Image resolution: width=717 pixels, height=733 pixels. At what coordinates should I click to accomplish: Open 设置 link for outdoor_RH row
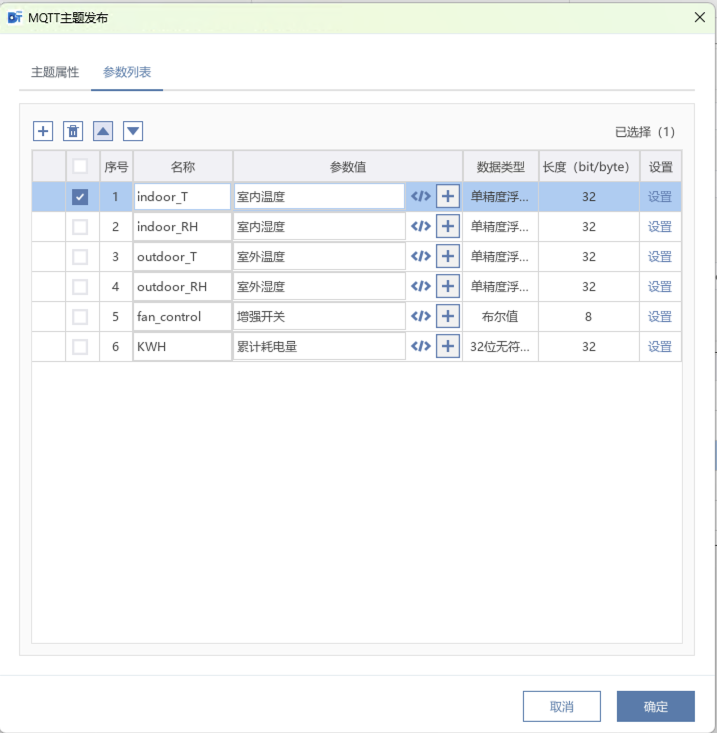(x=660, y=287)
